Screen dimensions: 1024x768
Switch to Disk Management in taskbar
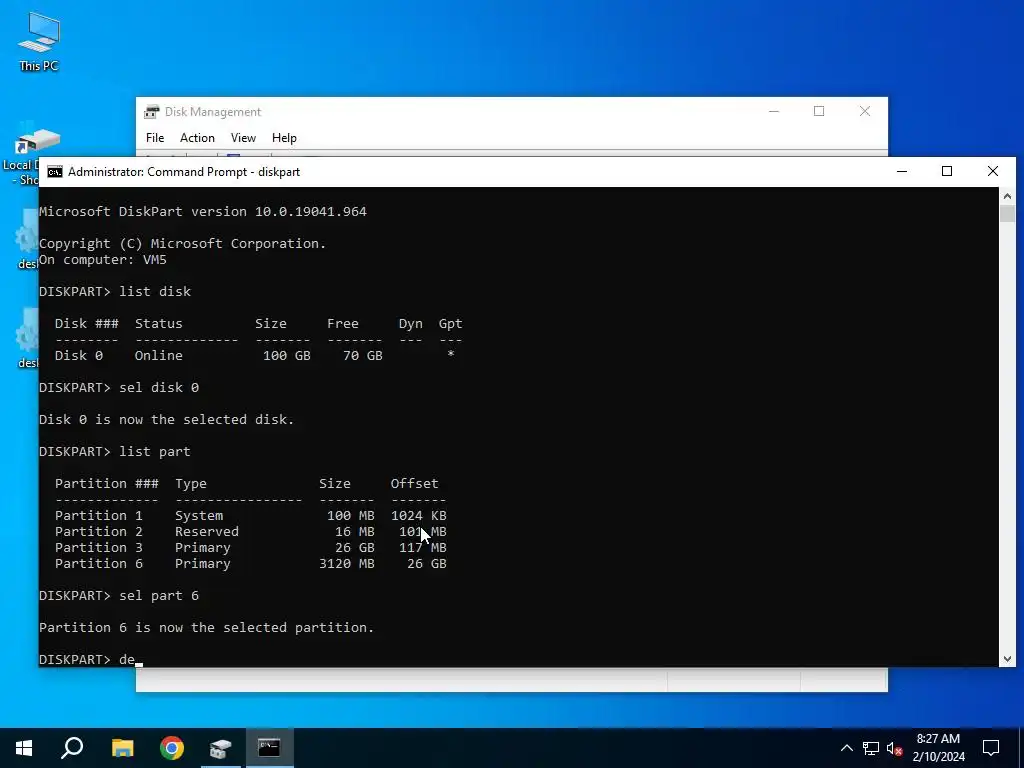[x=221, y=748]
